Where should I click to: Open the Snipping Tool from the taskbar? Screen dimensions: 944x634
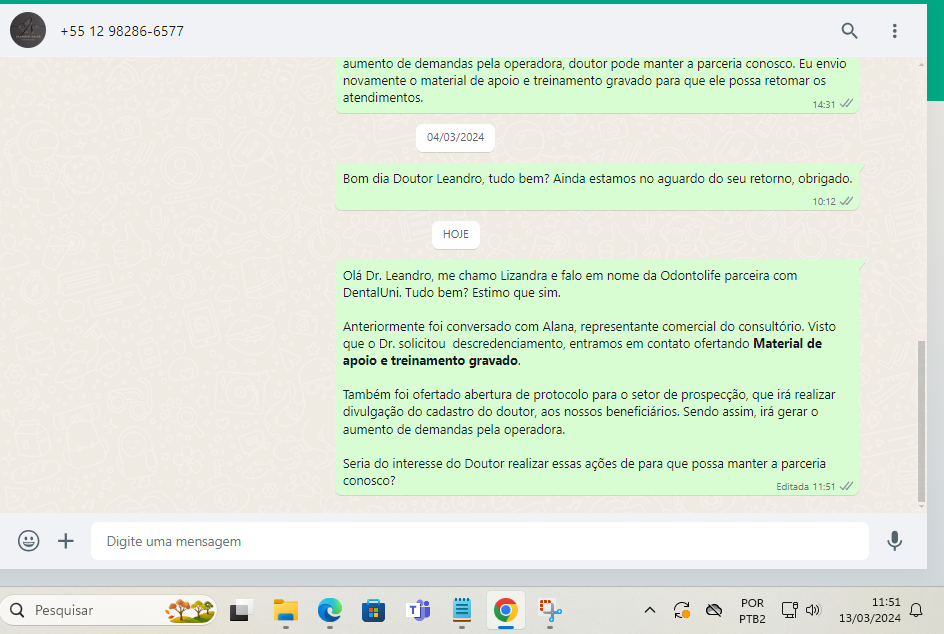(x=550, y=611)
